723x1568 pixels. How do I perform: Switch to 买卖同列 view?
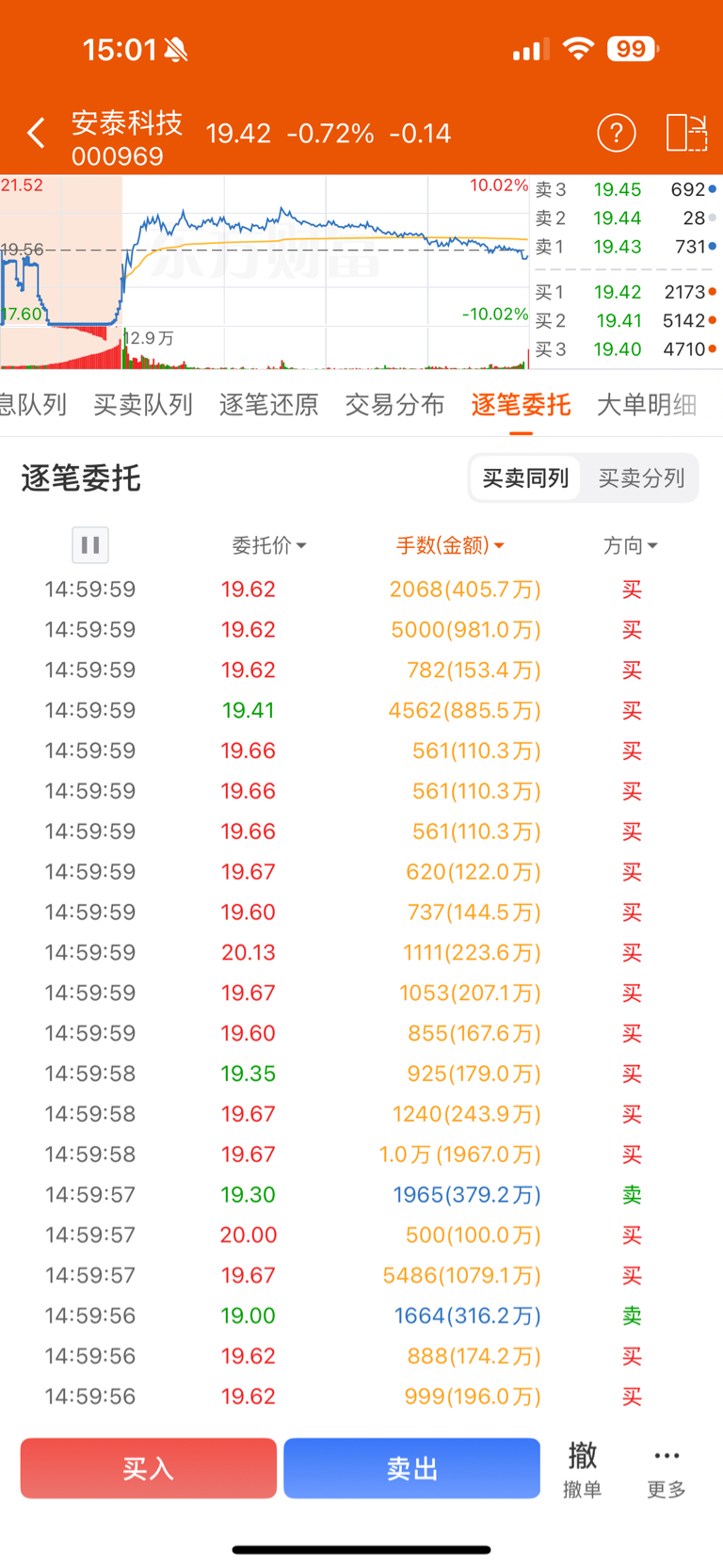click(525, 478)
